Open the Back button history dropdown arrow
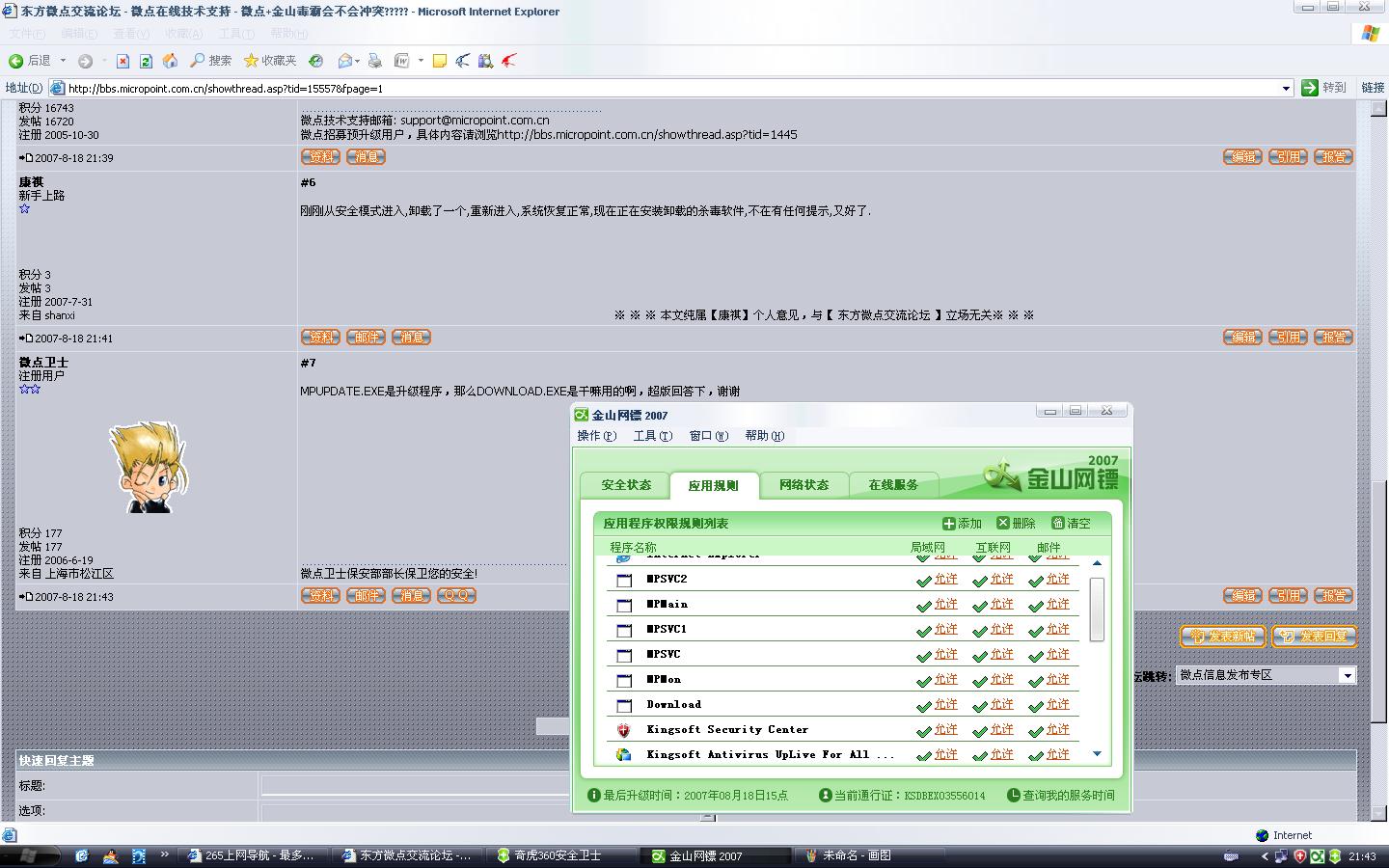1389x868 pixels. (x=63, y=61)
